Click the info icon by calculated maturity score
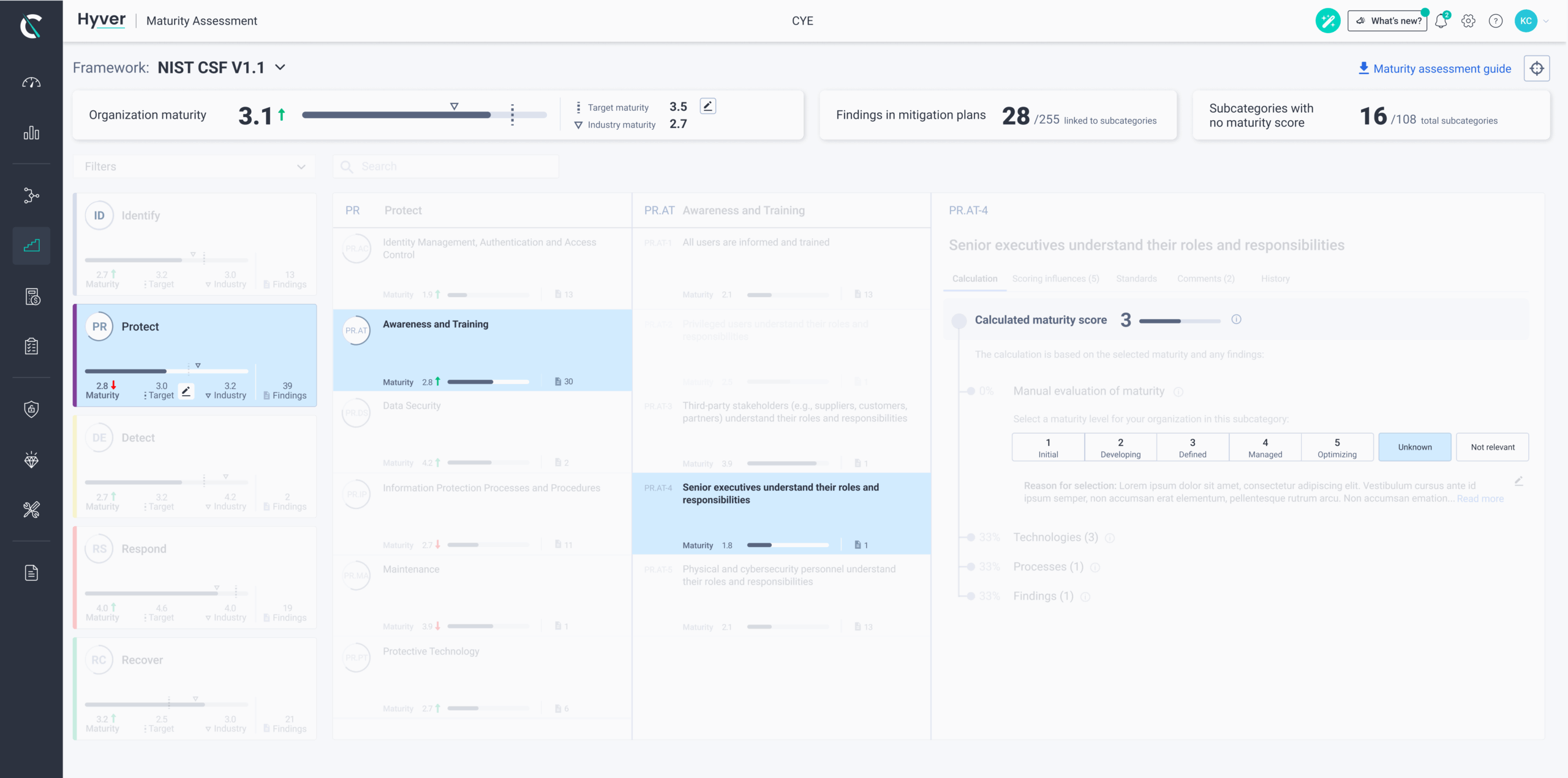The image size is (1568, 778). pyautogui.click(x=1236, y=319)
